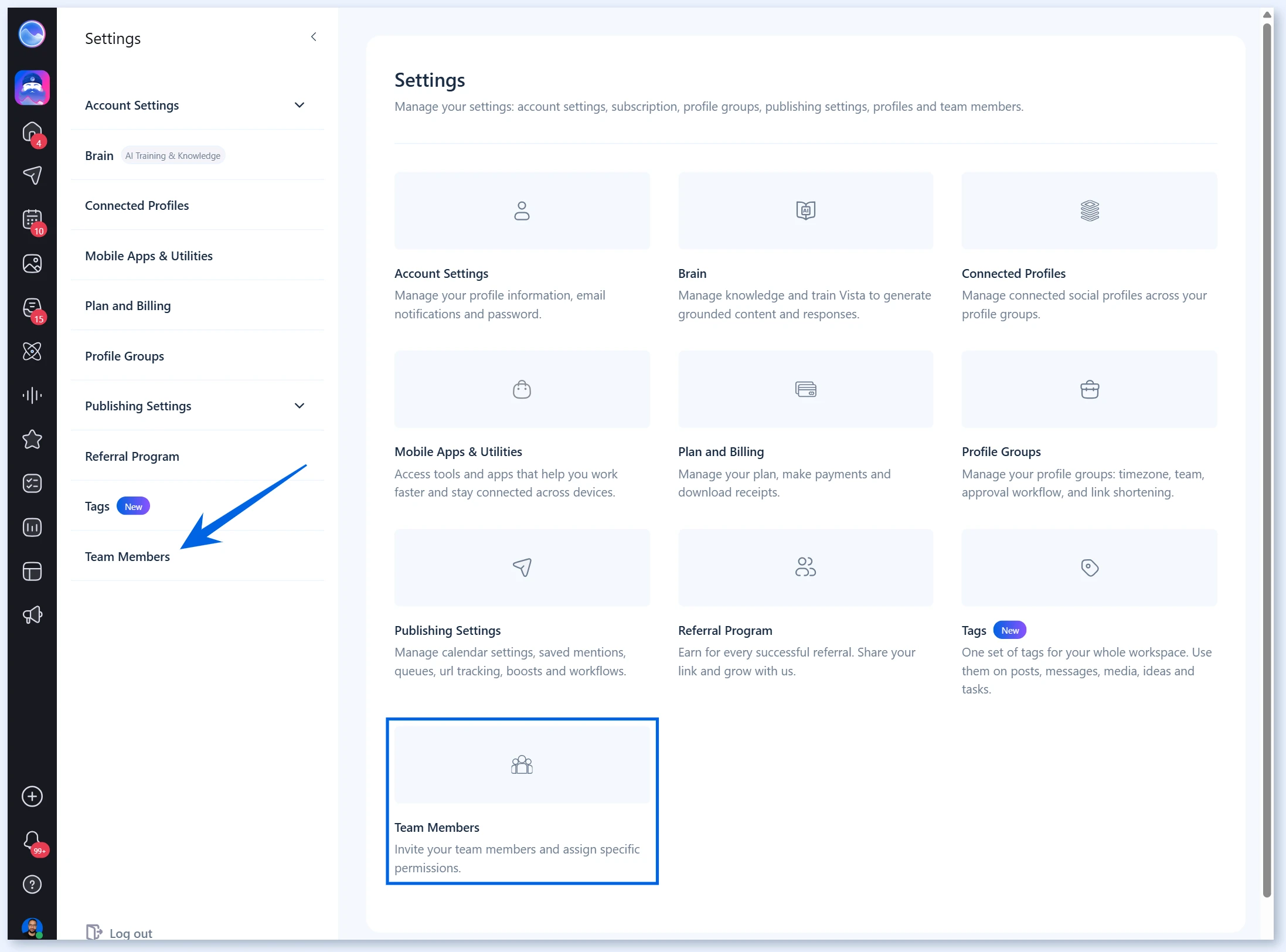Open the Publishing Settings card
Image resolution: width=1286 pixels, height=952 pixels.
coord(522,604)
